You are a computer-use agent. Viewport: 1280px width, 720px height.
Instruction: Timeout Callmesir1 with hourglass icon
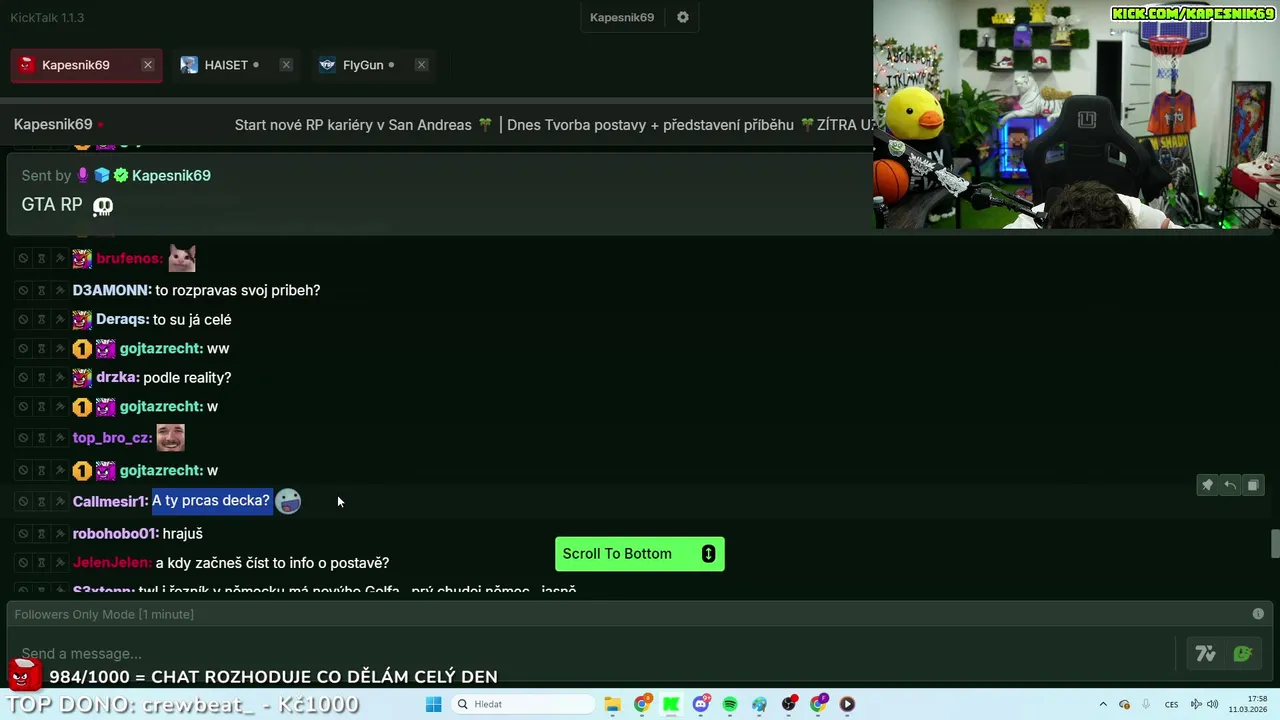coord(41,501)
